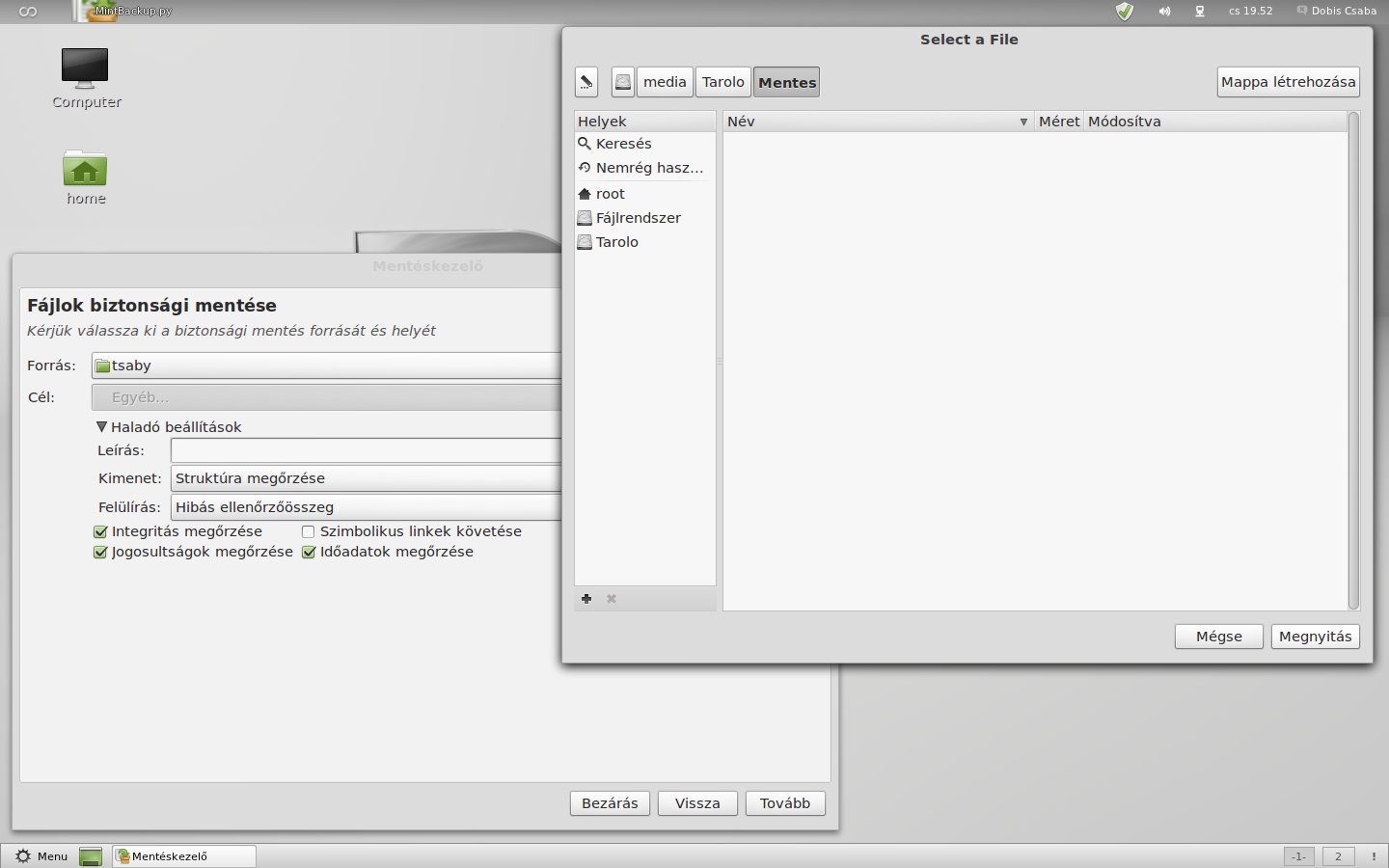1389x868 pixels.
Task: Click the Leírás text field
Action: point(366,450)
